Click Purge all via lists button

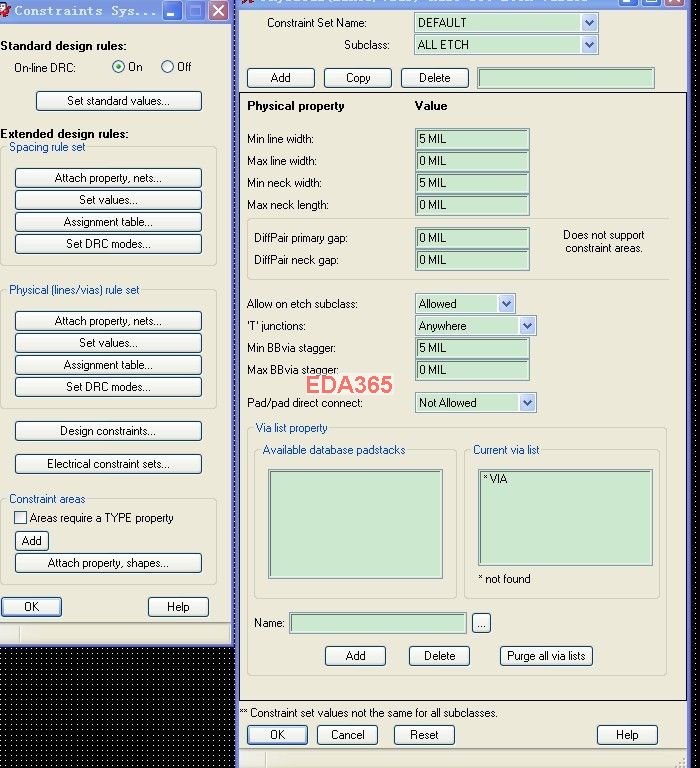[x=546, y=656]
